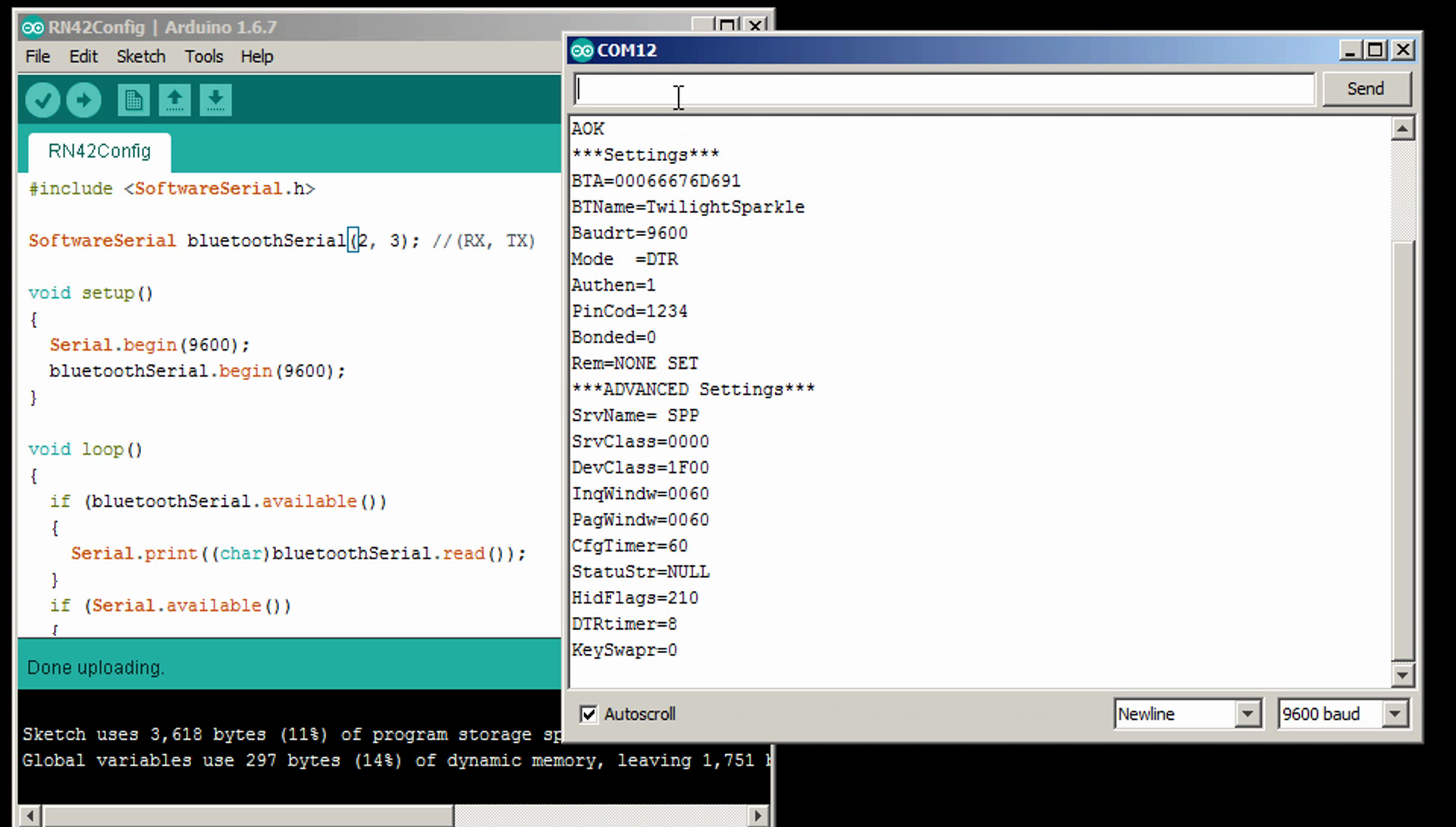Click the Save sketch down-arrow icon
The image size is (1456, 827).
215,100
